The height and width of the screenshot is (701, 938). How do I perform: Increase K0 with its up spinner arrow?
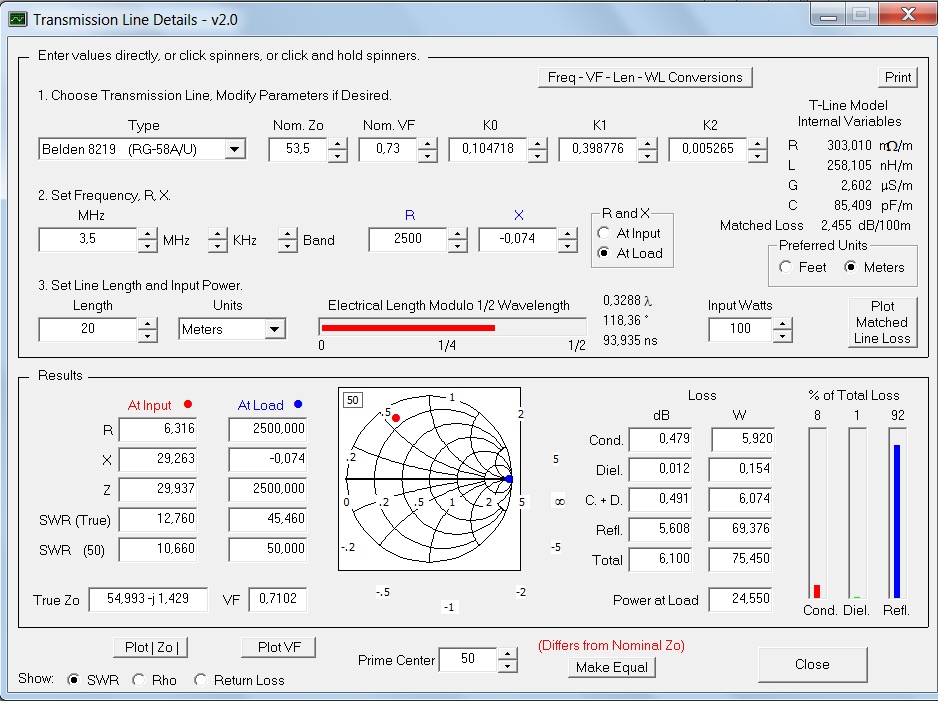pyautogui.click(x=537, y=144)
